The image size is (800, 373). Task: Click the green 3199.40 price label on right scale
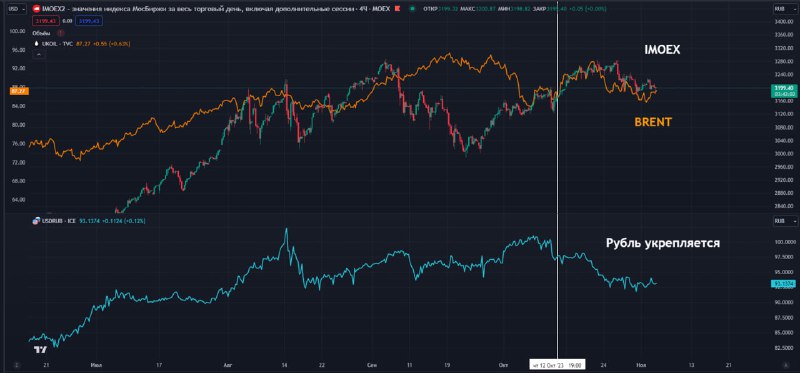(784, 90)
